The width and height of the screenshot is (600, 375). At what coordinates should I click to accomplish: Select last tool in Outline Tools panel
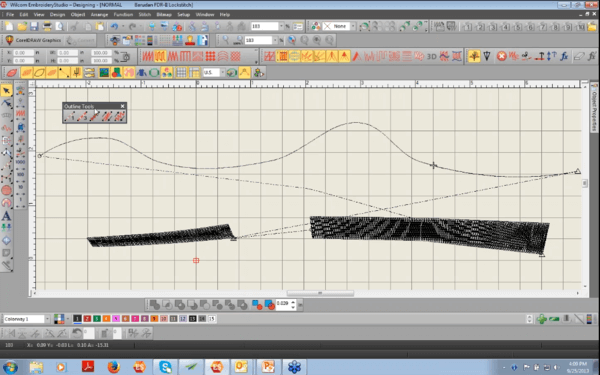(120, 116)
